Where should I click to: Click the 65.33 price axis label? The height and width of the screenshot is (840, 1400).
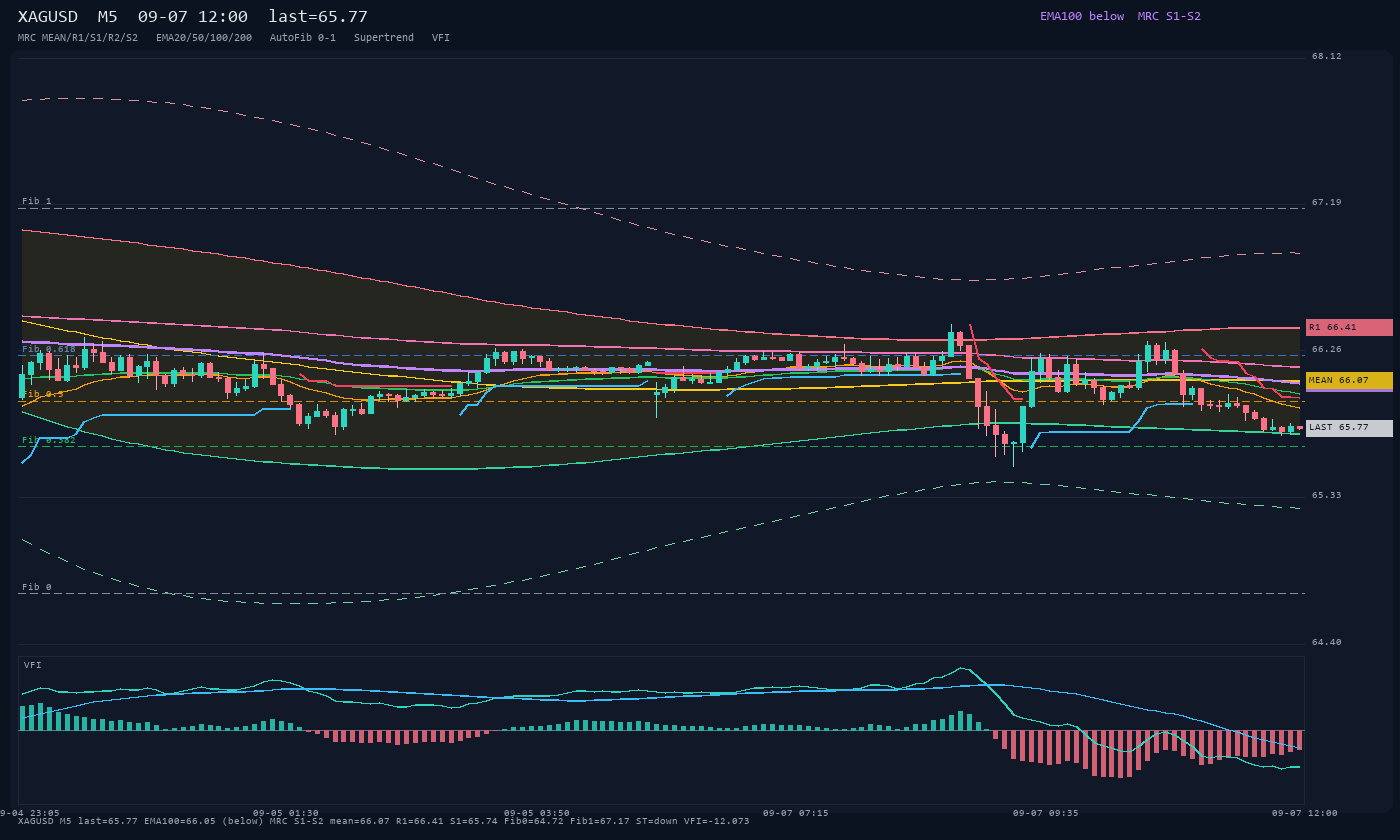(1327, 495)
